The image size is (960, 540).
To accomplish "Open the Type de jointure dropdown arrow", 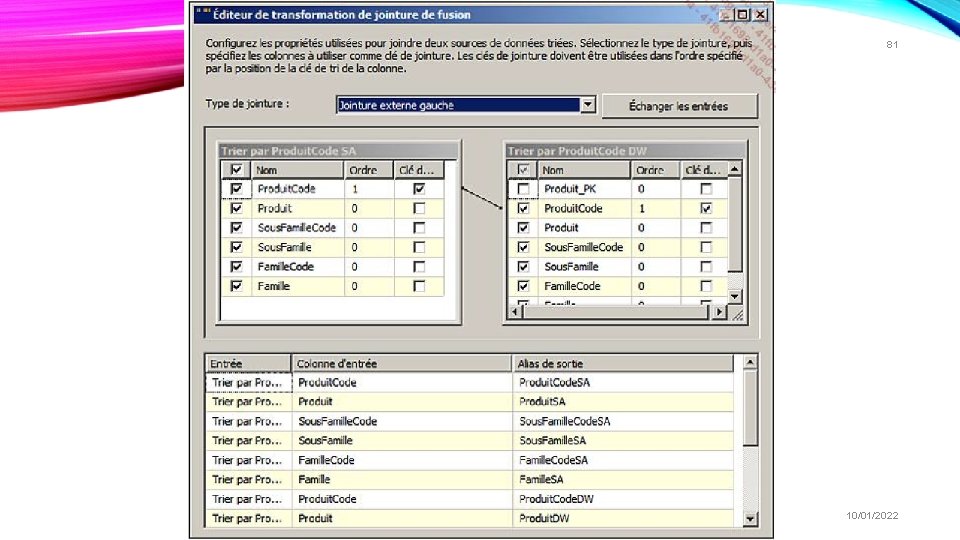I will click(588, 105).
